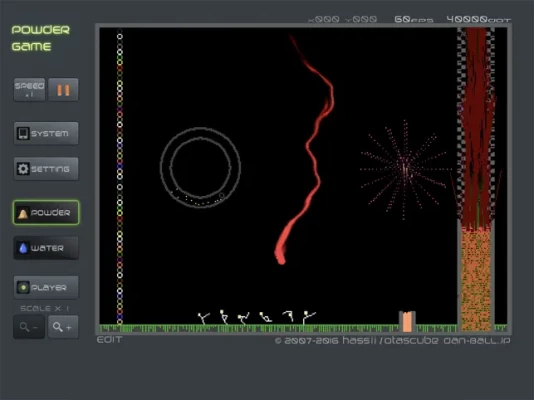Click the blue water droplet icon
534x400 pixels.
tap(23, 248)
